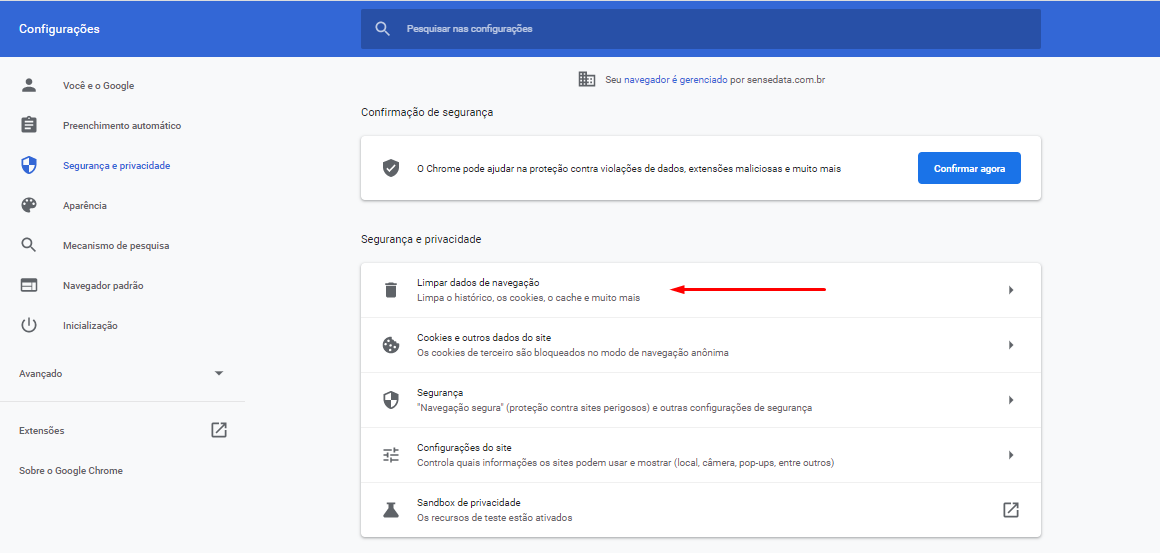Open Aparência via the palette icon
The height and width of the screenshot is (553, 1160).
point(29,205)
